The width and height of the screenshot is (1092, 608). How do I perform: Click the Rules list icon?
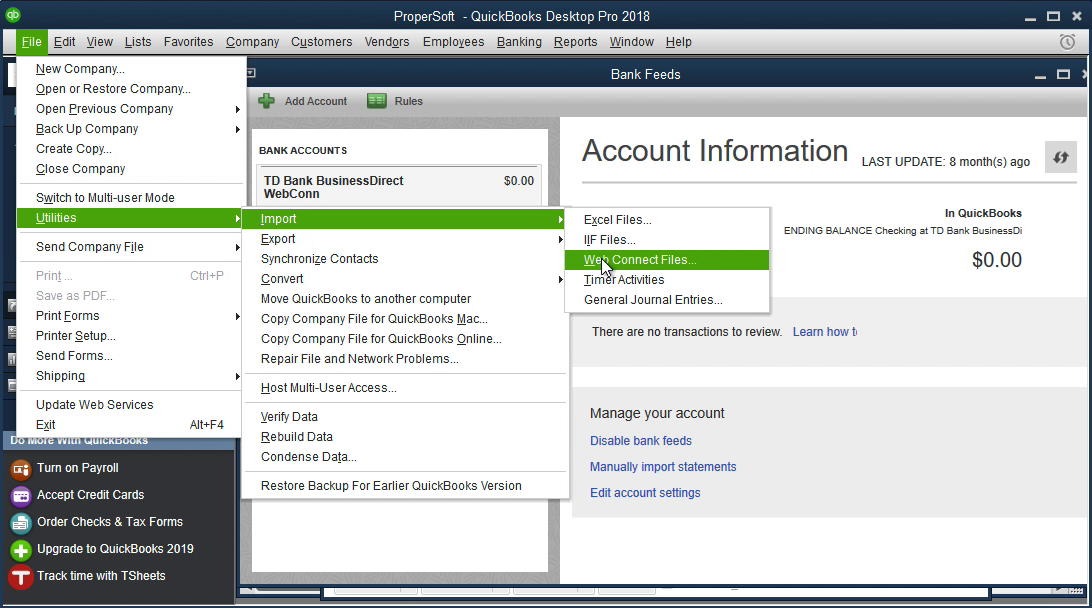point(377,101)
